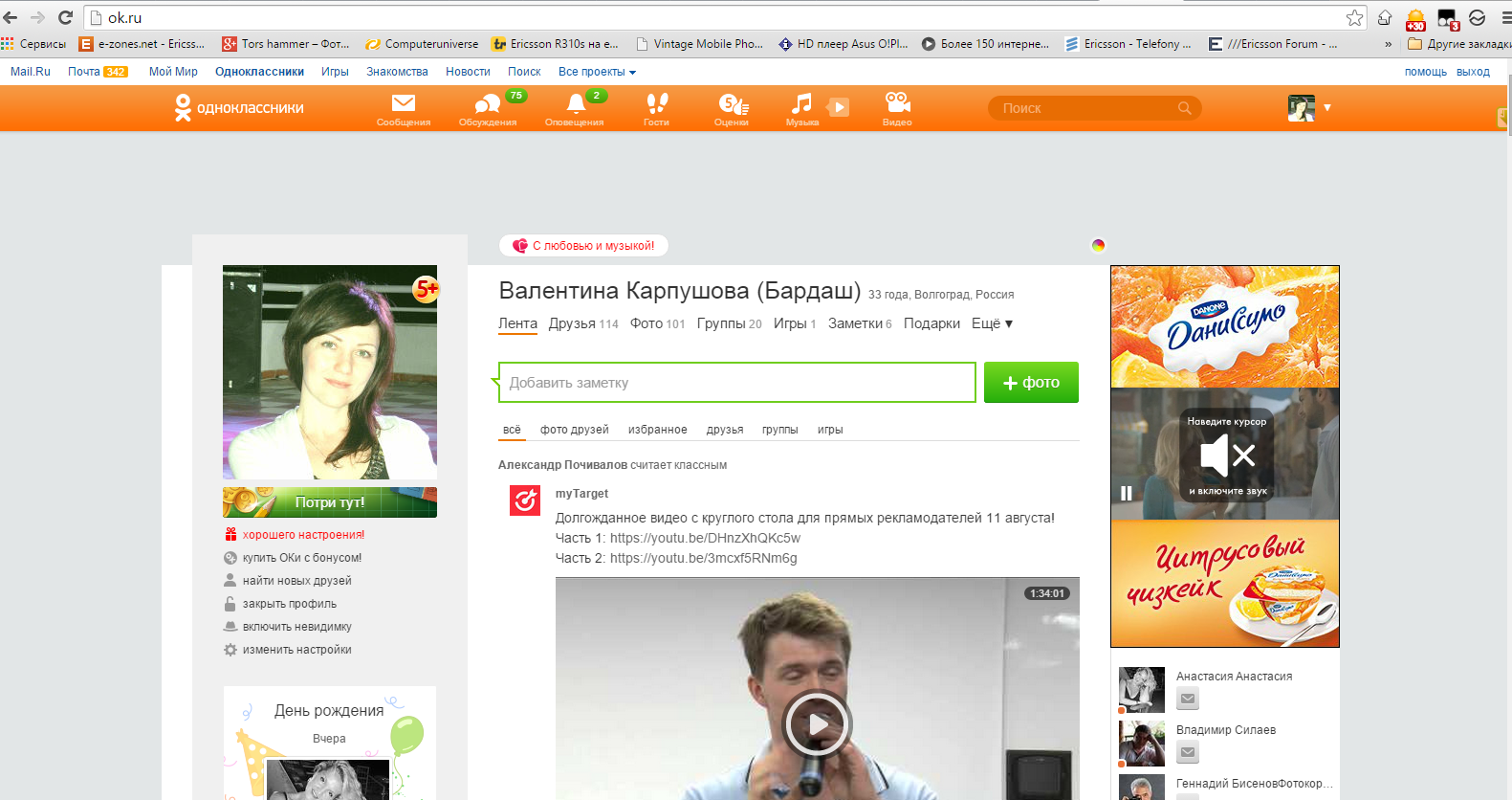Filter feed by всё
Image resolution: width=1512 pixels, height=800 pixels.
point(512,430)
